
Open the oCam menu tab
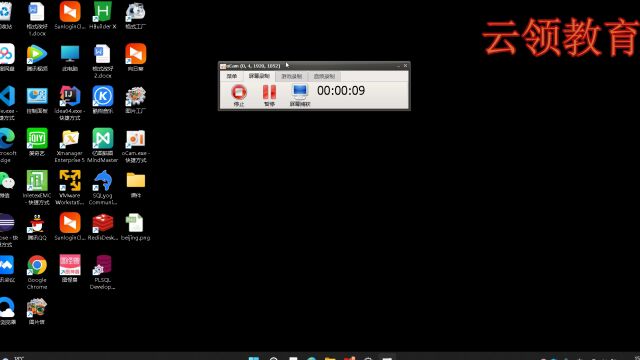[231, 76]
